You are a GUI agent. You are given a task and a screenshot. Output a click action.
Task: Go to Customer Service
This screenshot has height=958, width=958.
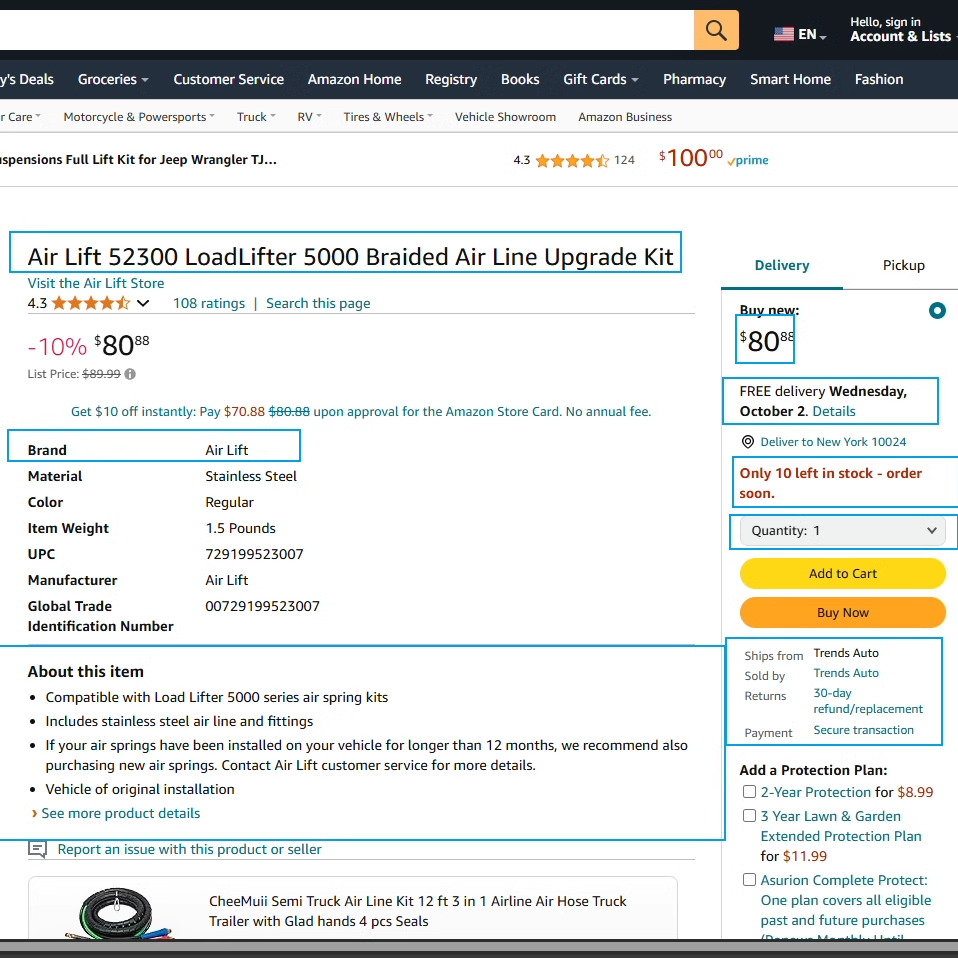click(x=229, y=79)
